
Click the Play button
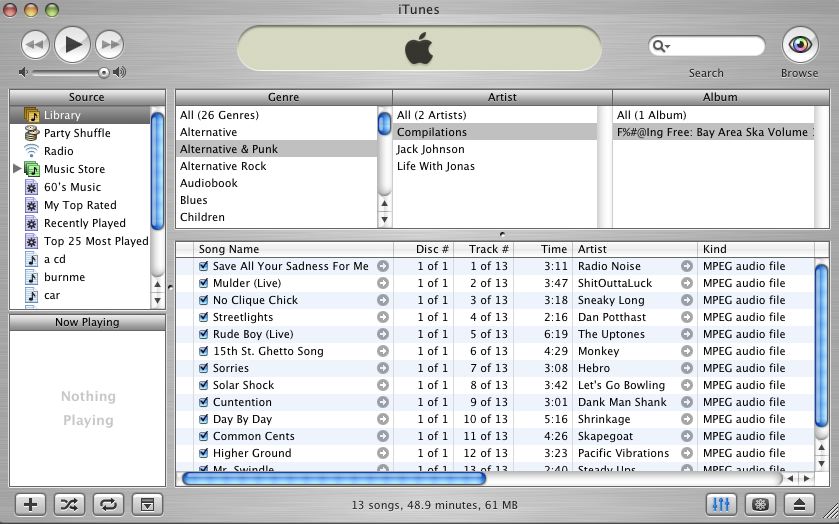pyautogui.click(x=72, y=44)
